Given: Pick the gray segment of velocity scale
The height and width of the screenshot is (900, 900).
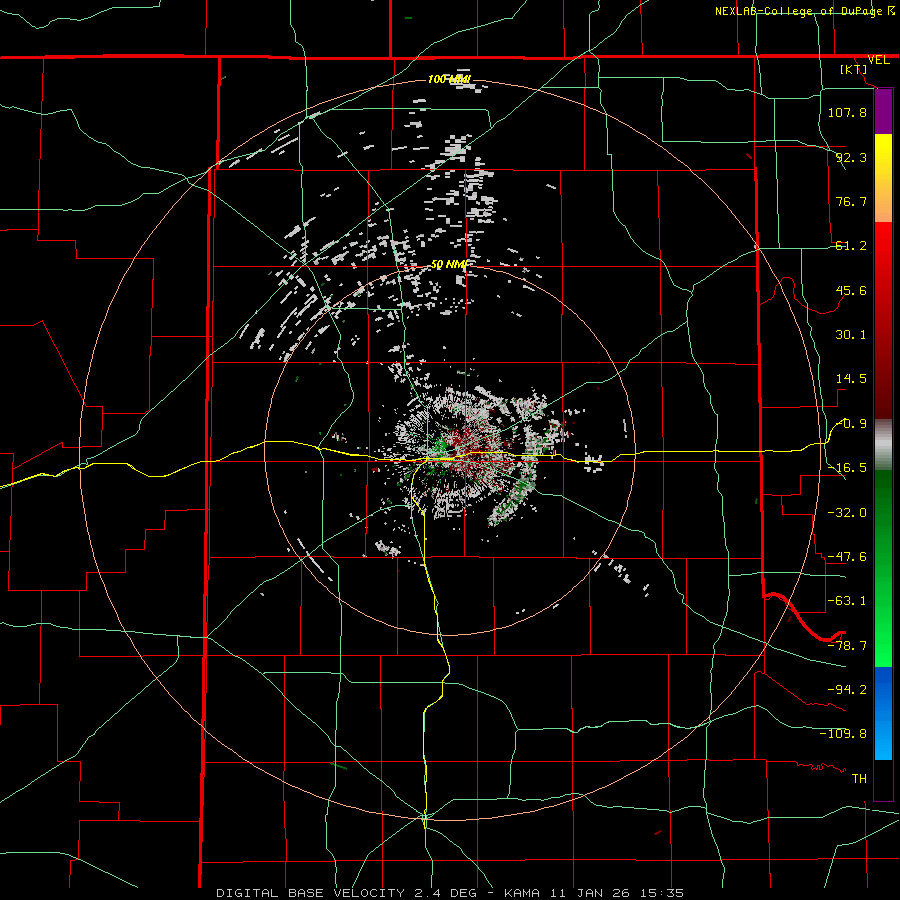Looking at the screenshot, I should click(x=883, y=445).
